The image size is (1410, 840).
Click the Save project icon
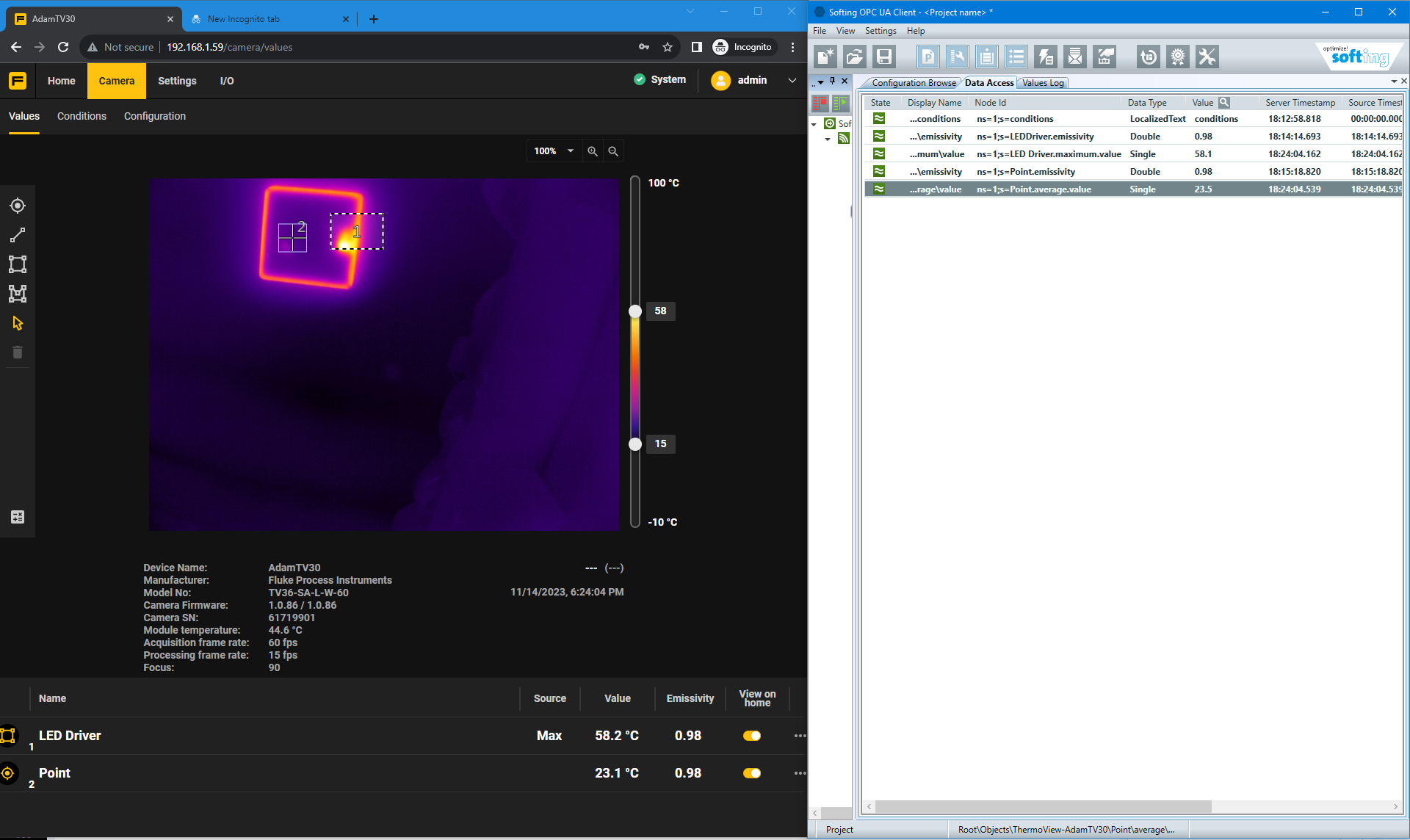click(x=884, y=57)
